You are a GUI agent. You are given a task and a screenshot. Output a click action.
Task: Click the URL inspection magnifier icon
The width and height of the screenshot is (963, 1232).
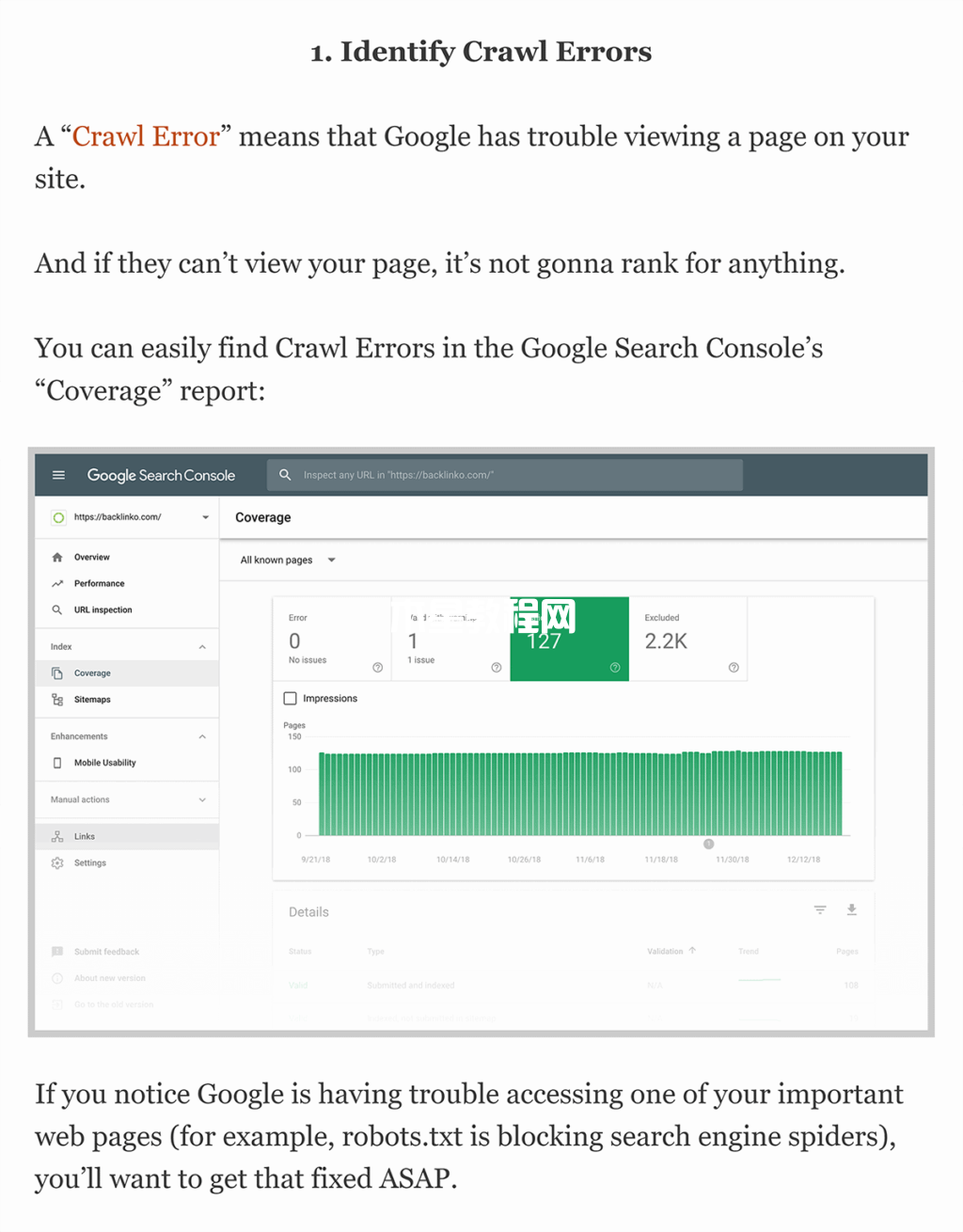57,609
